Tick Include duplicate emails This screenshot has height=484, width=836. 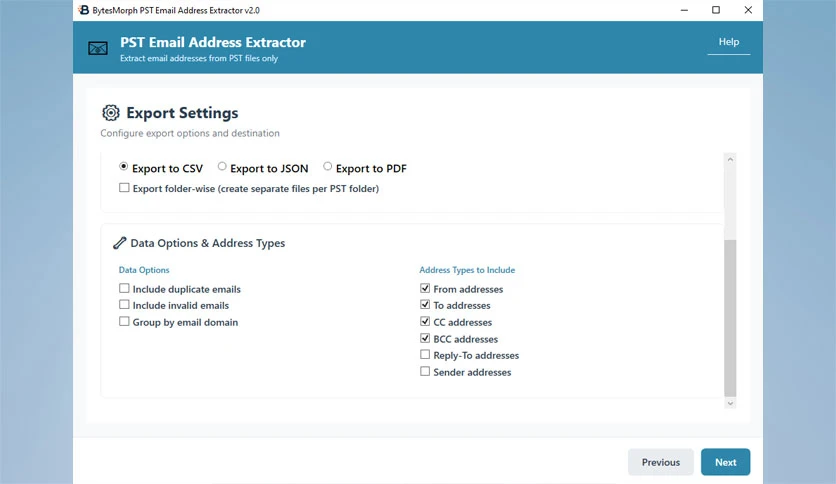[124, 288]
